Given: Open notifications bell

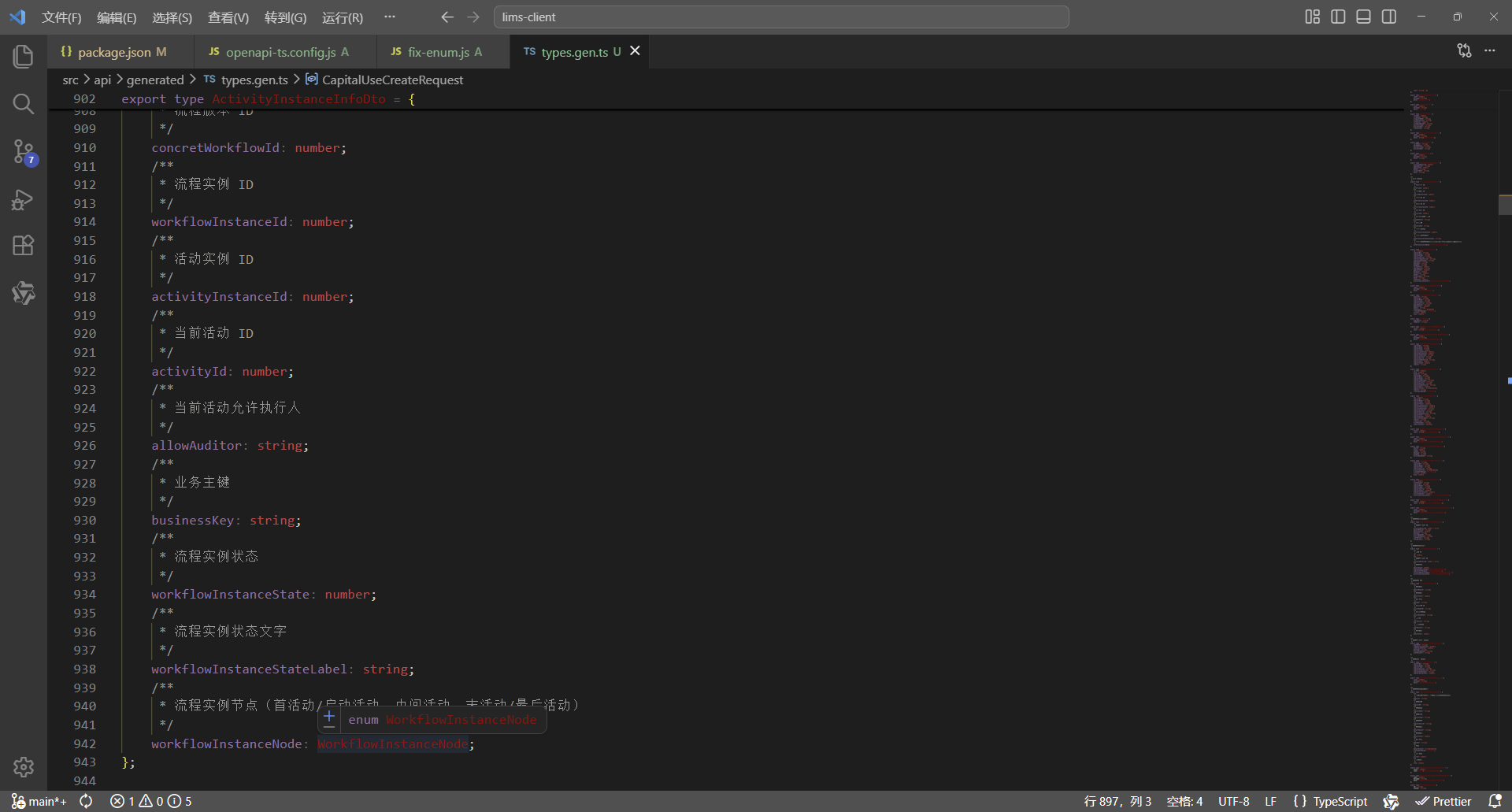Looking at the screenshot, I should 1495,801.
